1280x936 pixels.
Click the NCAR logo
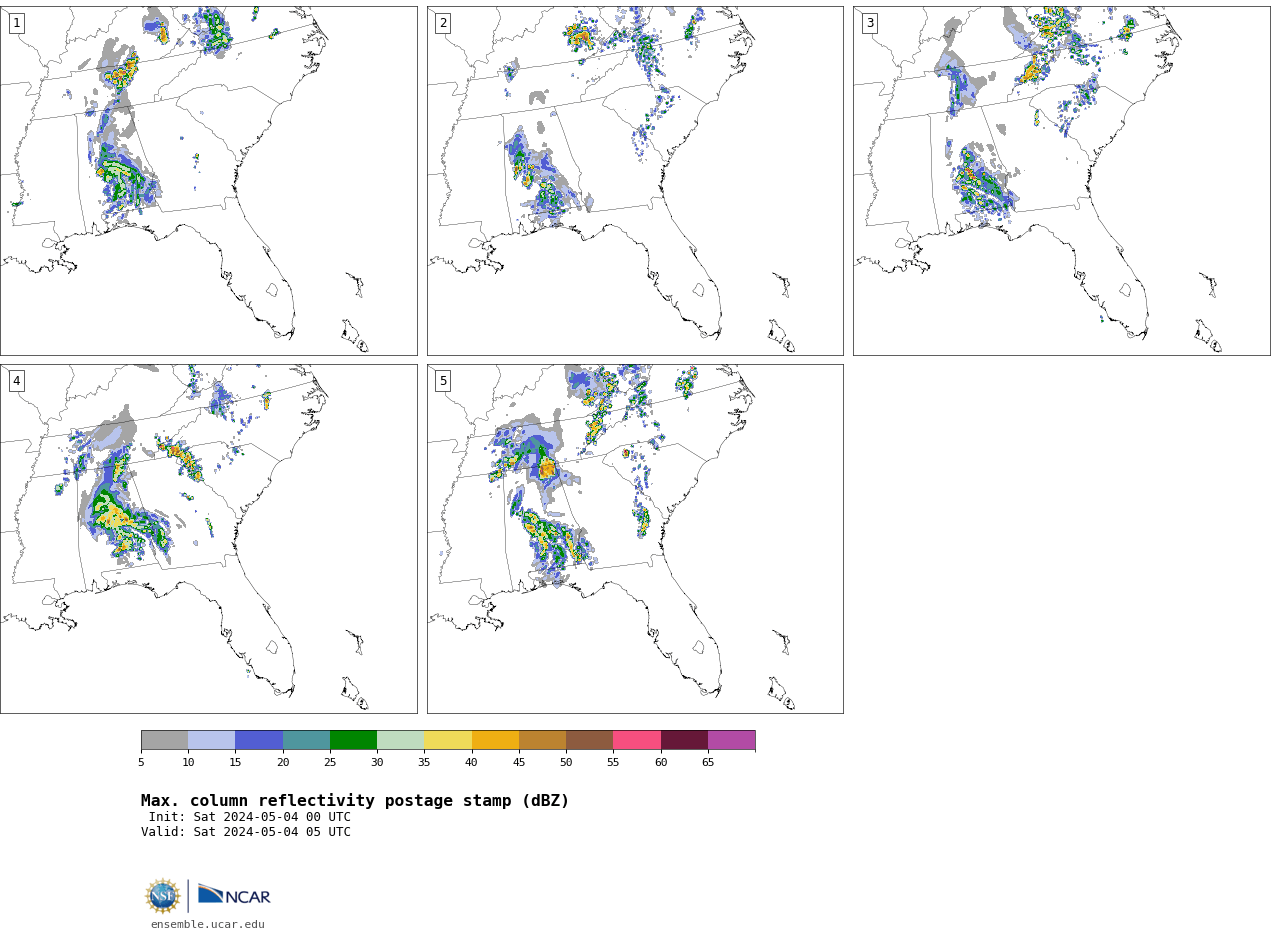234,895
